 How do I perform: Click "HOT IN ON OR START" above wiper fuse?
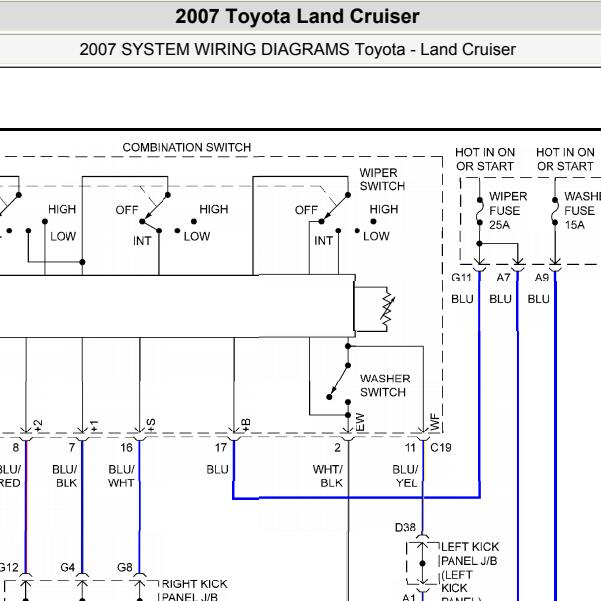tap(485, 159)
